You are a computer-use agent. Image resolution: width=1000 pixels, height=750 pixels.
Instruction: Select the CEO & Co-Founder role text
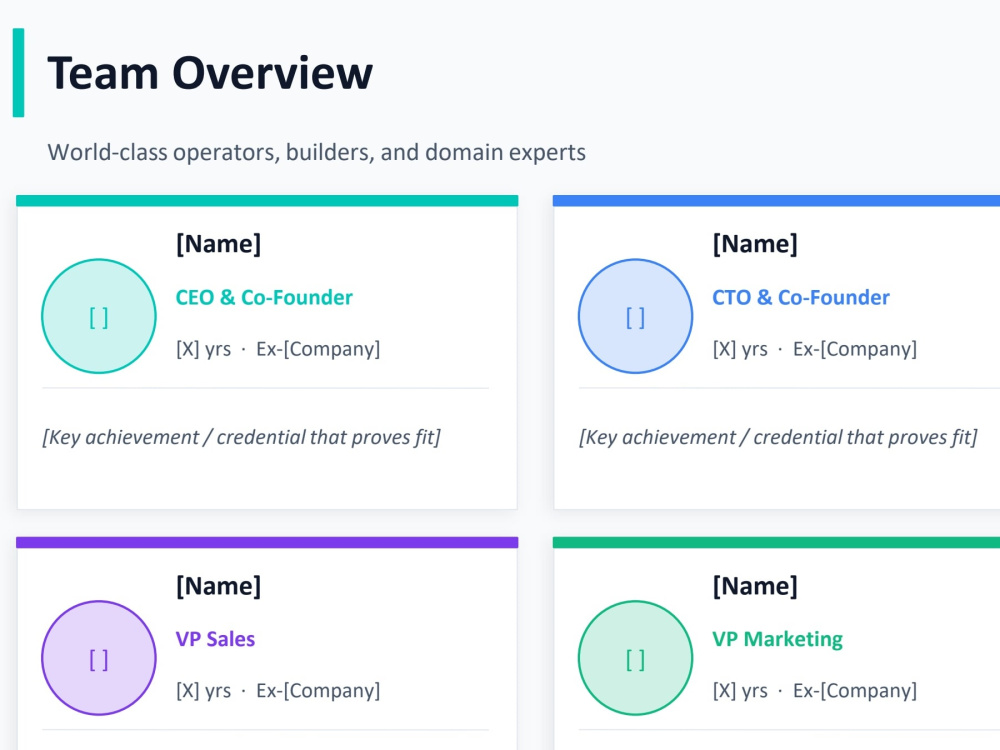tap(264, 297)
